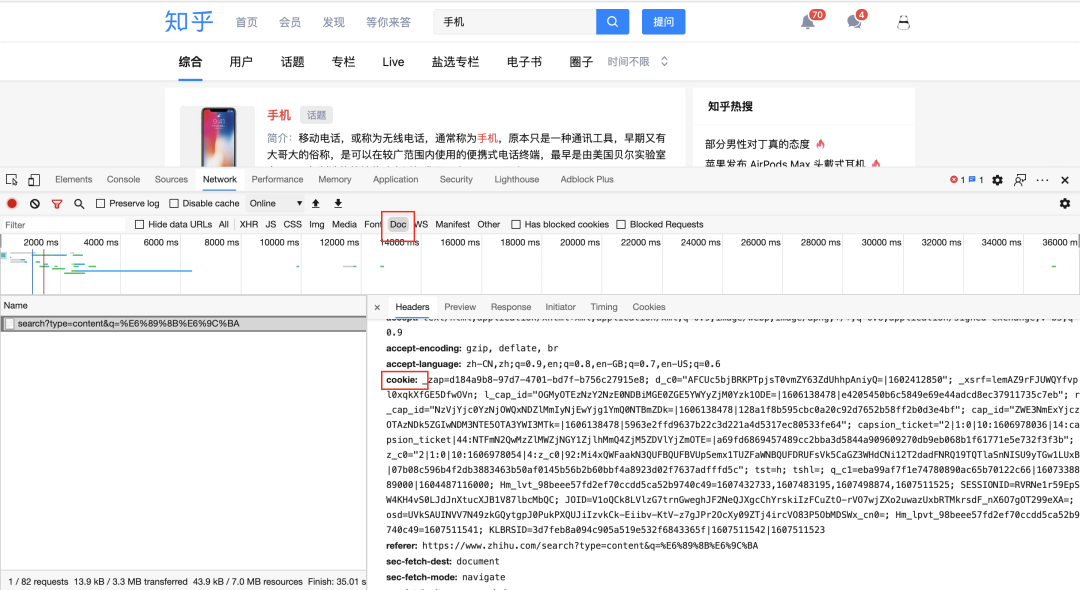Click the 提问 ask question button
1080x590 pixels.
tap(663, 21)
